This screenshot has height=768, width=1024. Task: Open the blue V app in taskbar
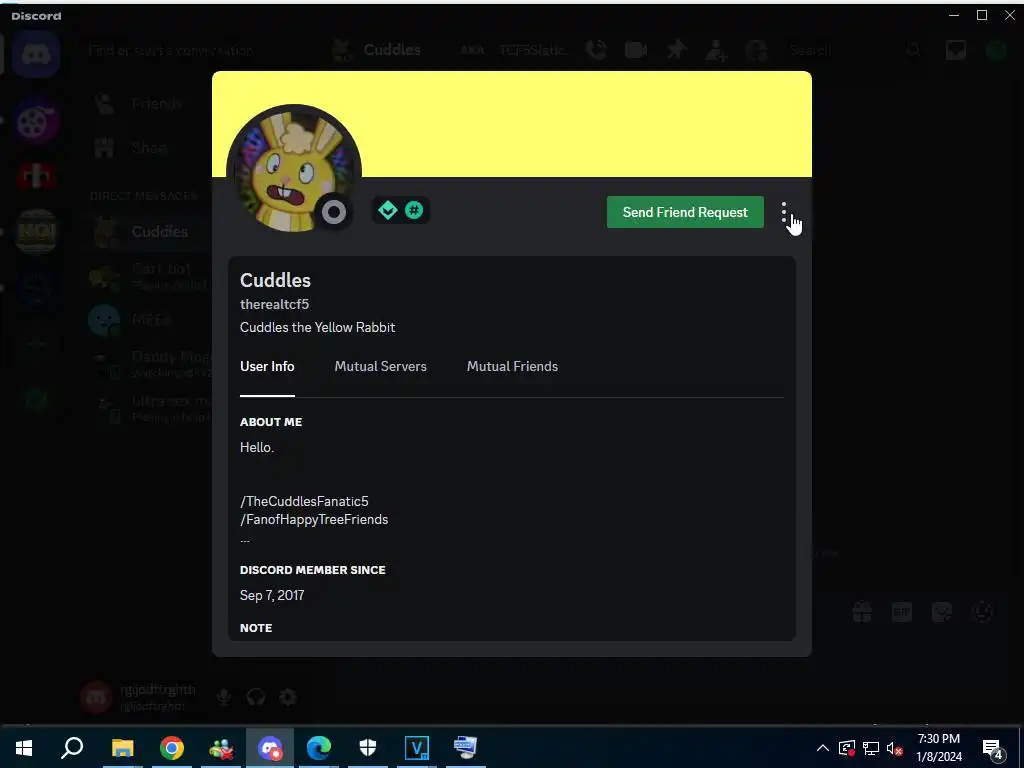coord(417,748)
